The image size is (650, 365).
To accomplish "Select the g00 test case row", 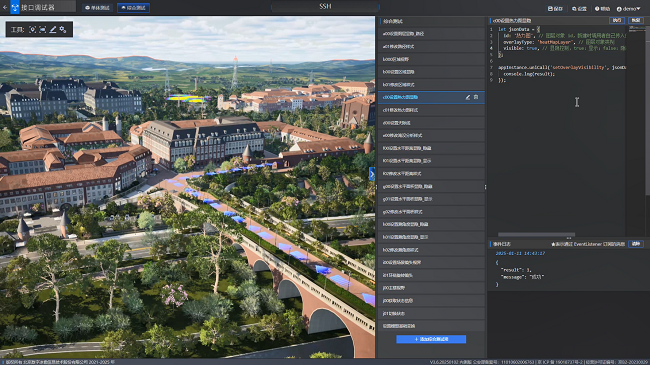I will click(x=431, y=186).
